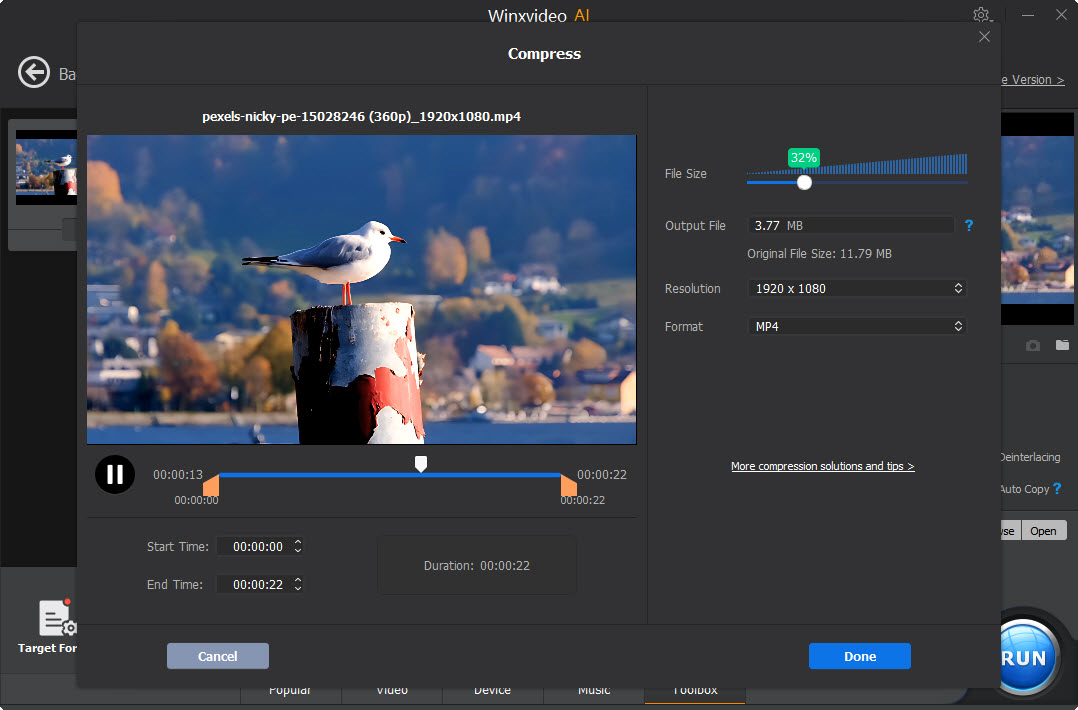
Task: Click the orange trim end handle
Action: tap(568, 486)
